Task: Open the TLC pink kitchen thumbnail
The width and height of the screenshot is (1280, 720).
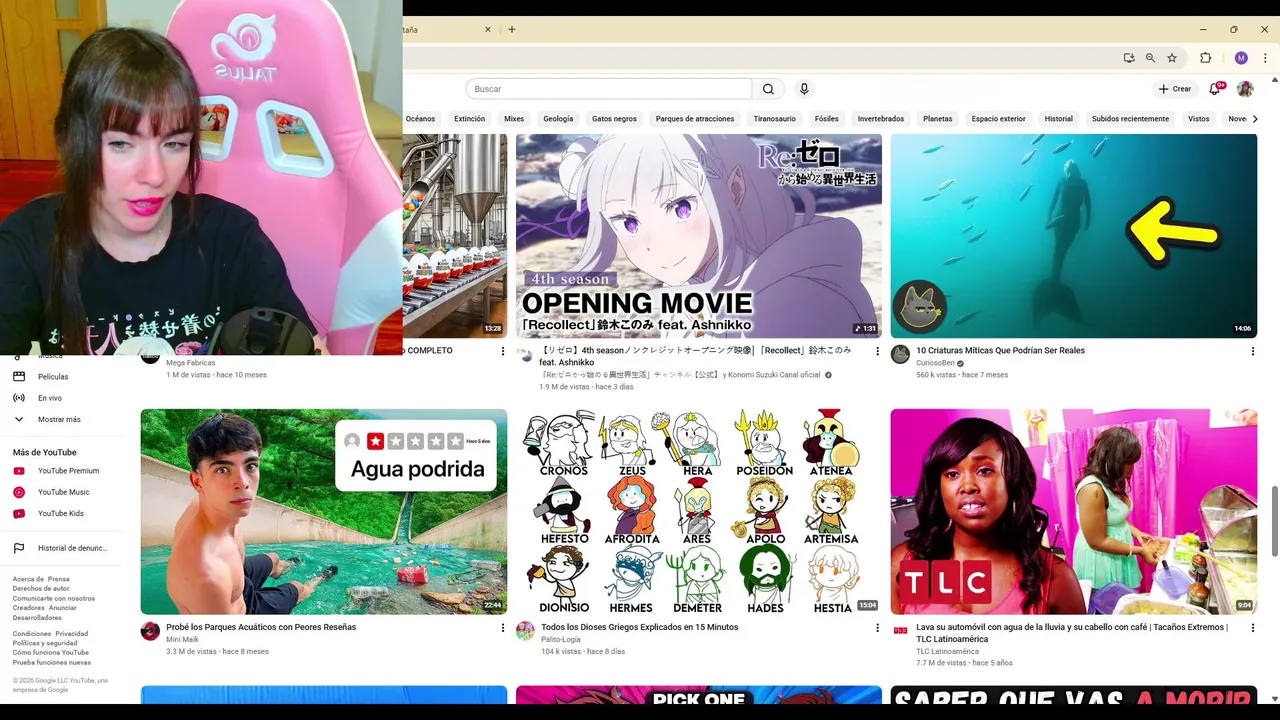Action: (1074, 512)
